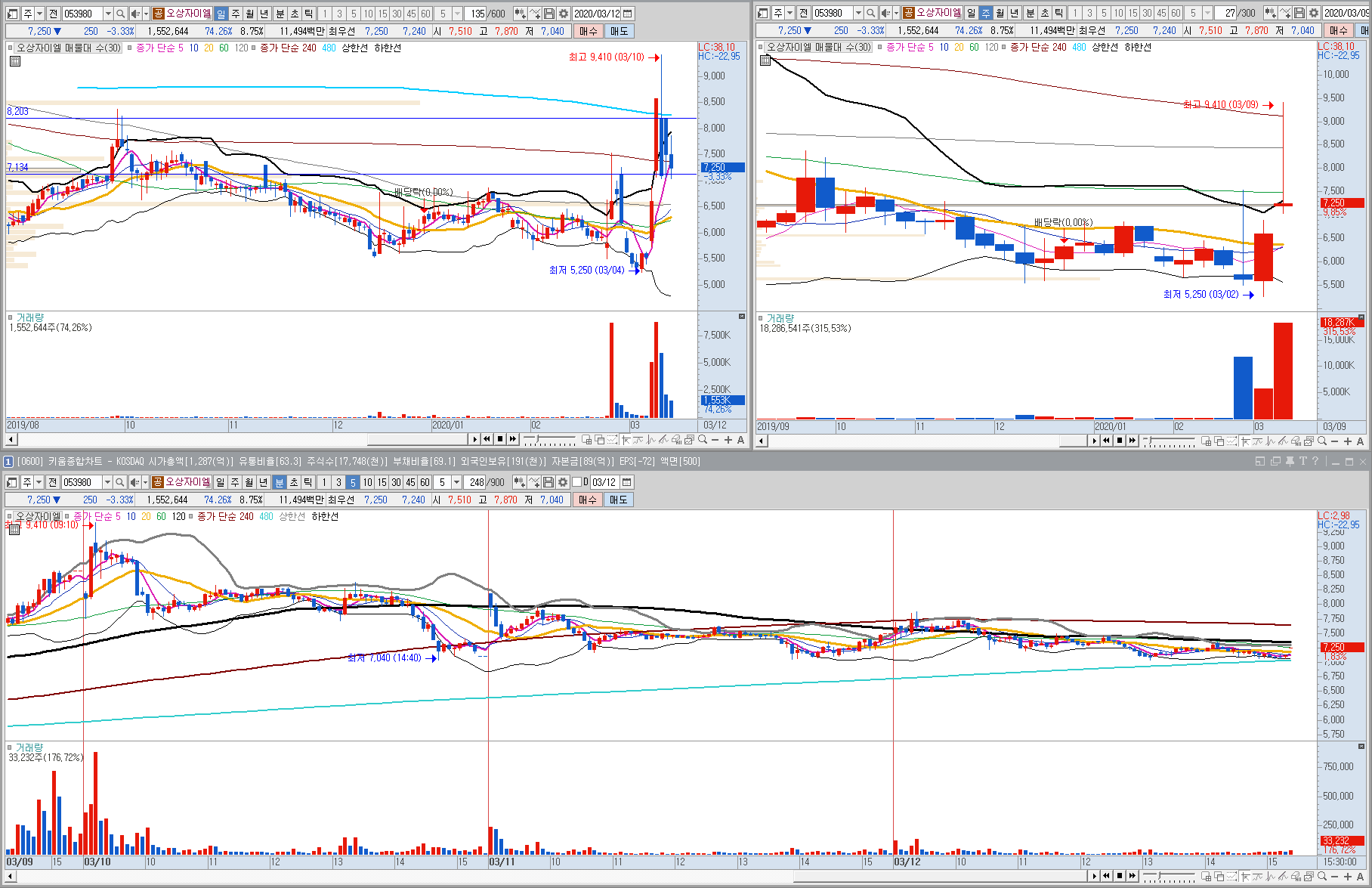Viewport: 1372px width, 888px height.
Task: Select 월 monthly period in daily chart
Action: tap(249, 14)
